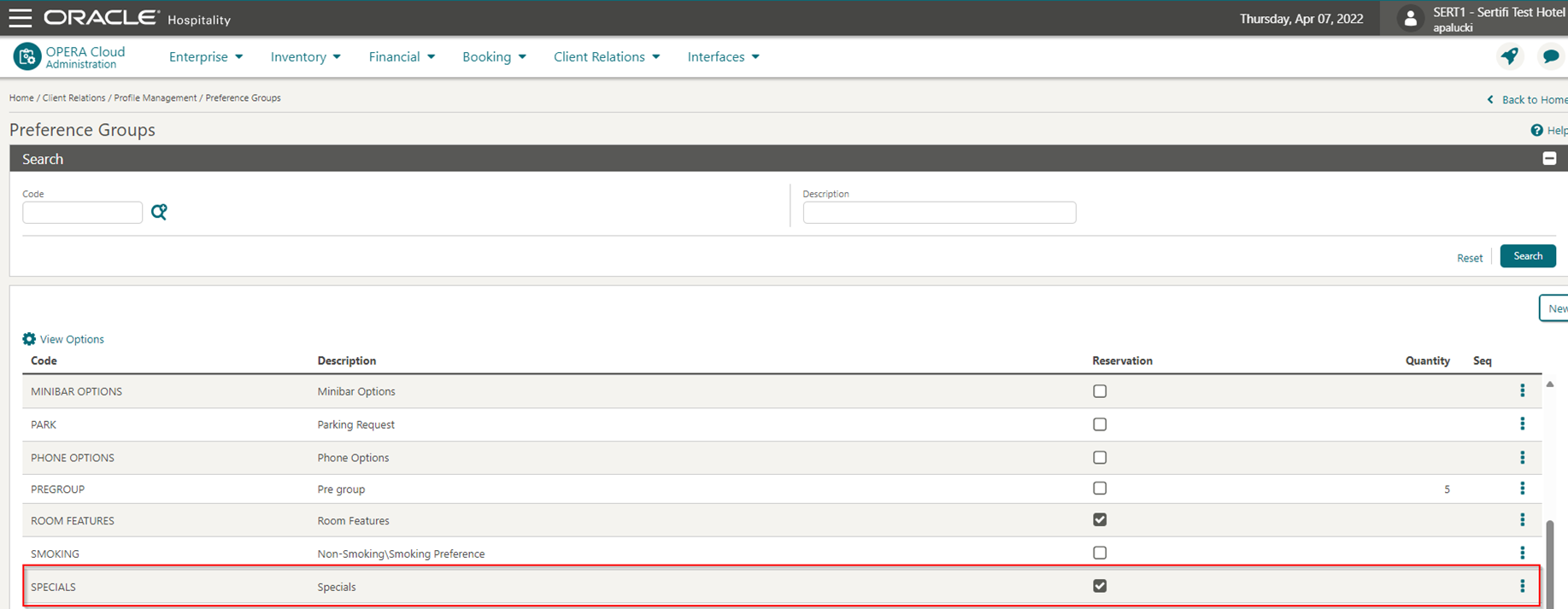The width and height of the screenshot is (1568, 609).
Task: Expand the Financial dropdown menu
Action: point(402,56)
